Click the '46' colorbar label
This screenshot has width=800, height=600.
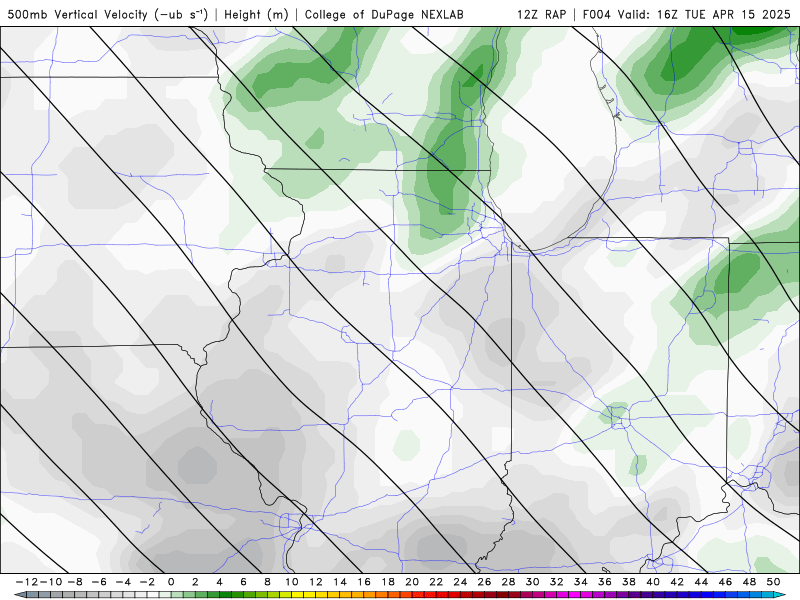[x=725, y=582]
